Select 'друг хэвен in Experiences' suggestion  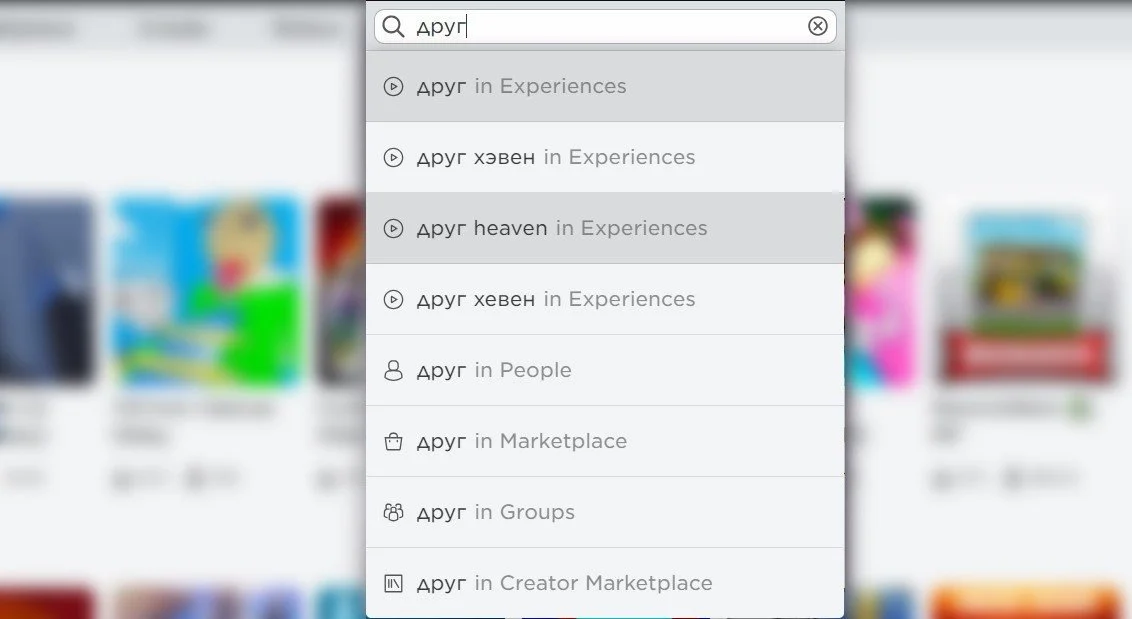coord(605,157)
